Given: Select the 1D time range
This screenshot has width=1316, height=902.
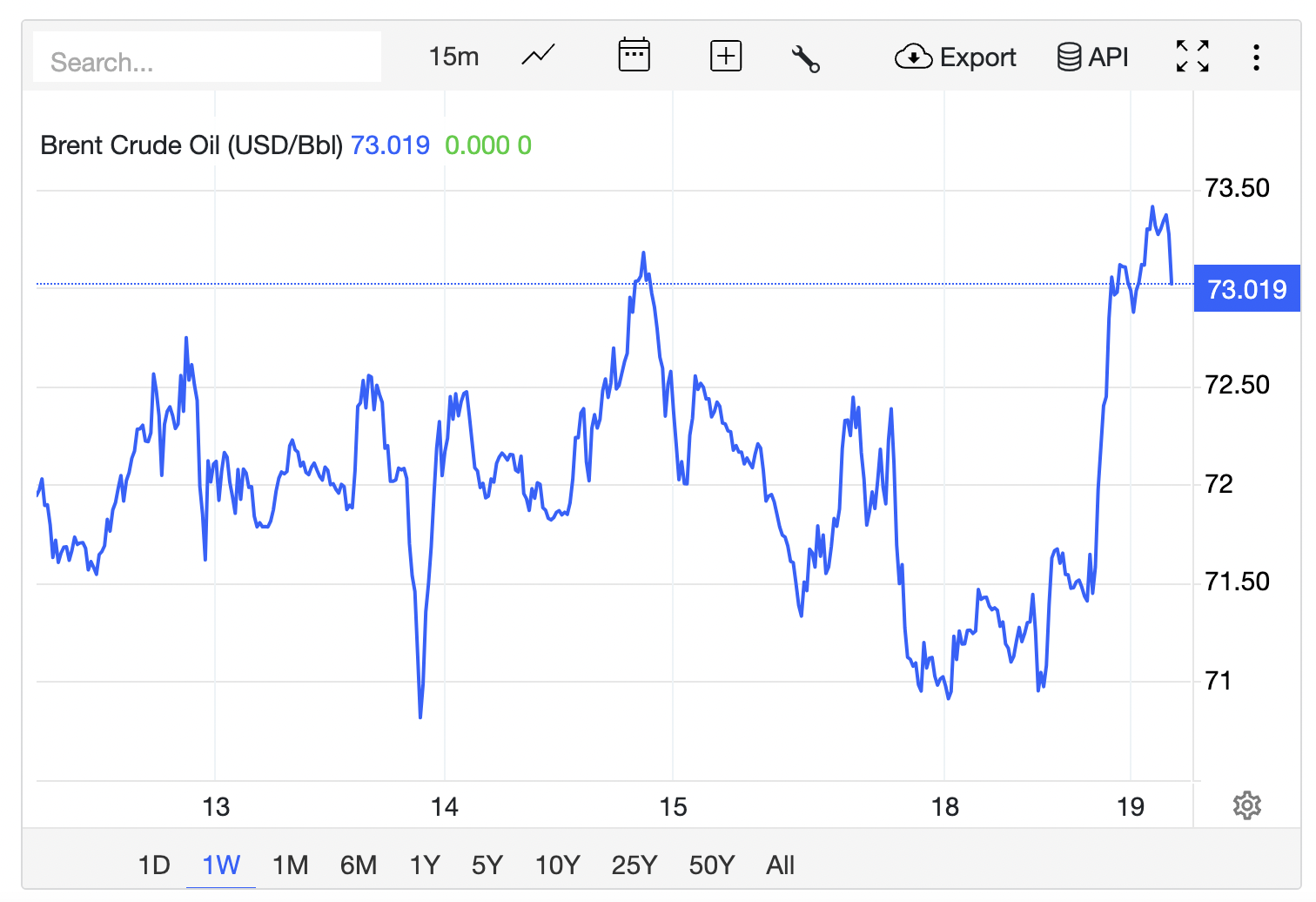Looking at the screenshot, I should tap(154, 865).
